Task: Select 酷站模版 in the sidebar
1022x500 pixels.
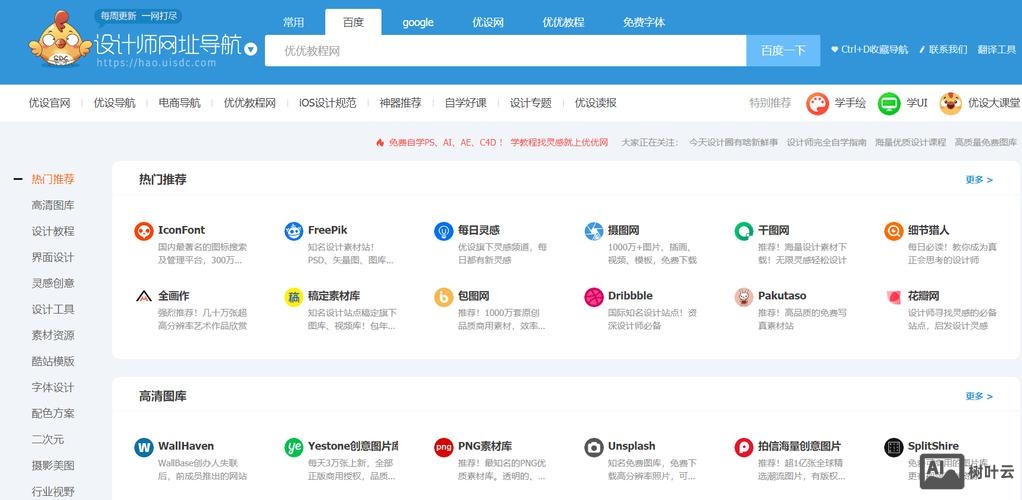Action: [53, 362]
